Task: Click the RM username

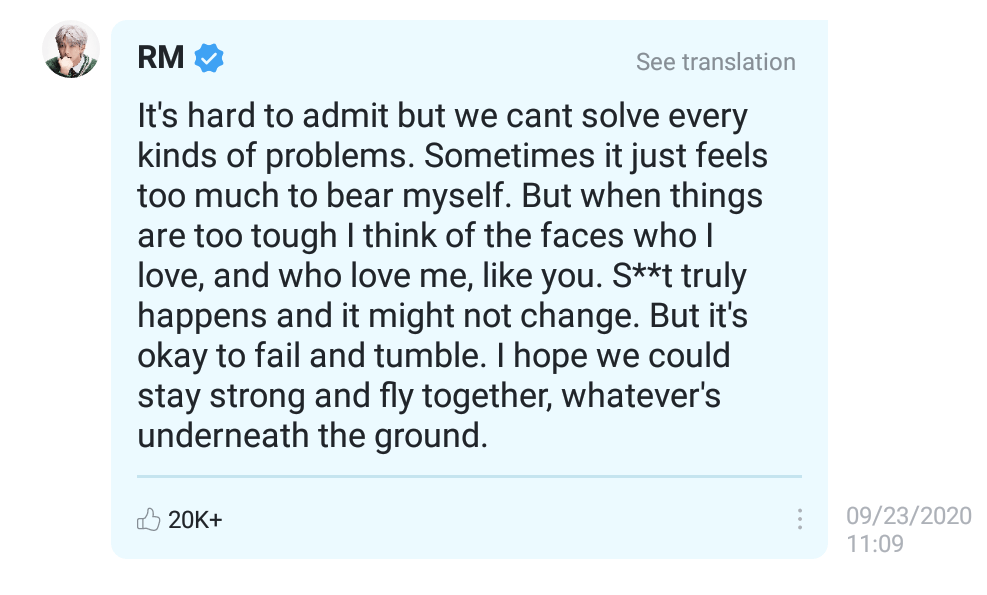Action: tap(160, 58)
